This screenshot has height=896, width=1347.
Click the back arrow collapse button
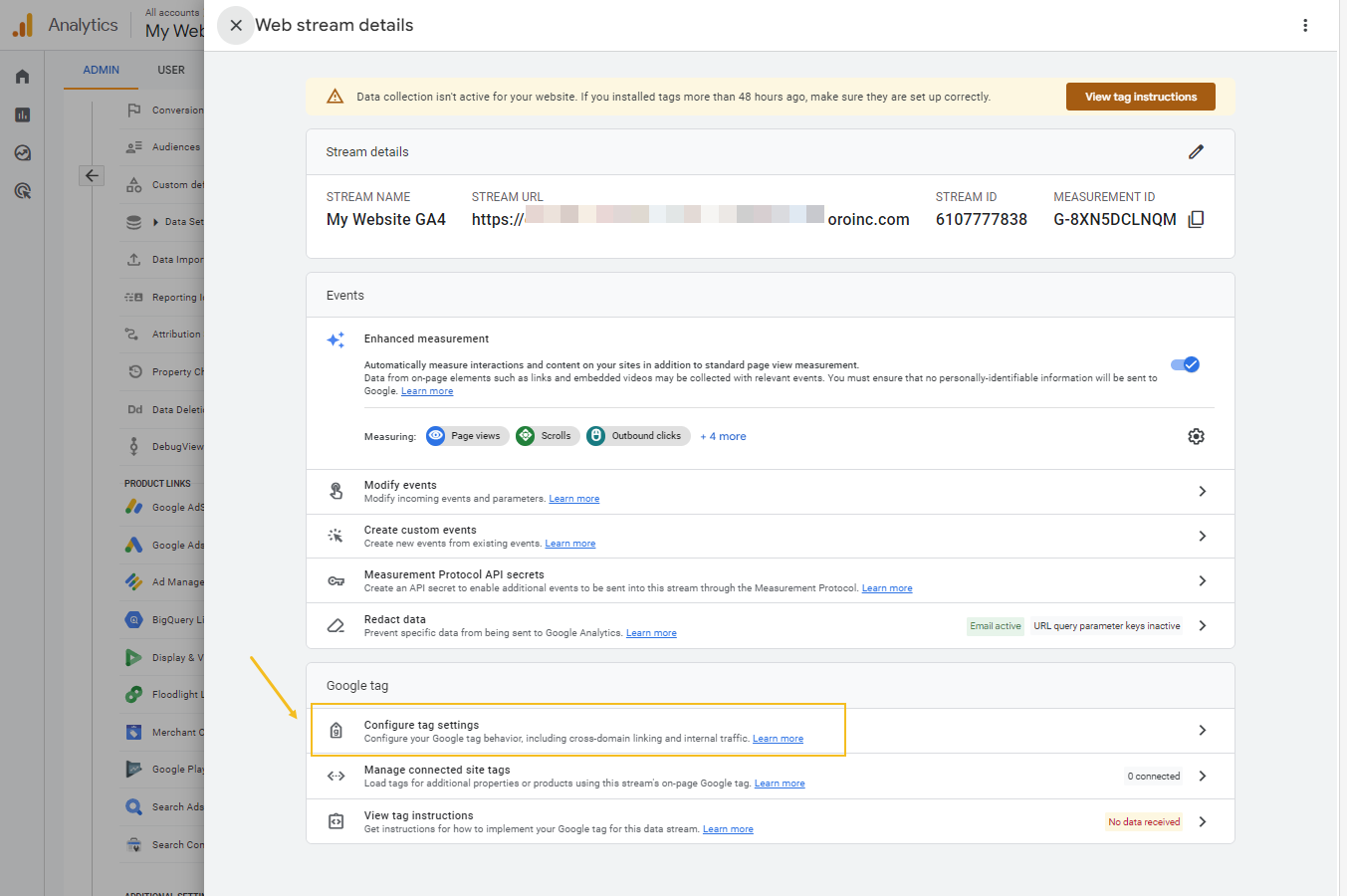click(x=92, y=175)
